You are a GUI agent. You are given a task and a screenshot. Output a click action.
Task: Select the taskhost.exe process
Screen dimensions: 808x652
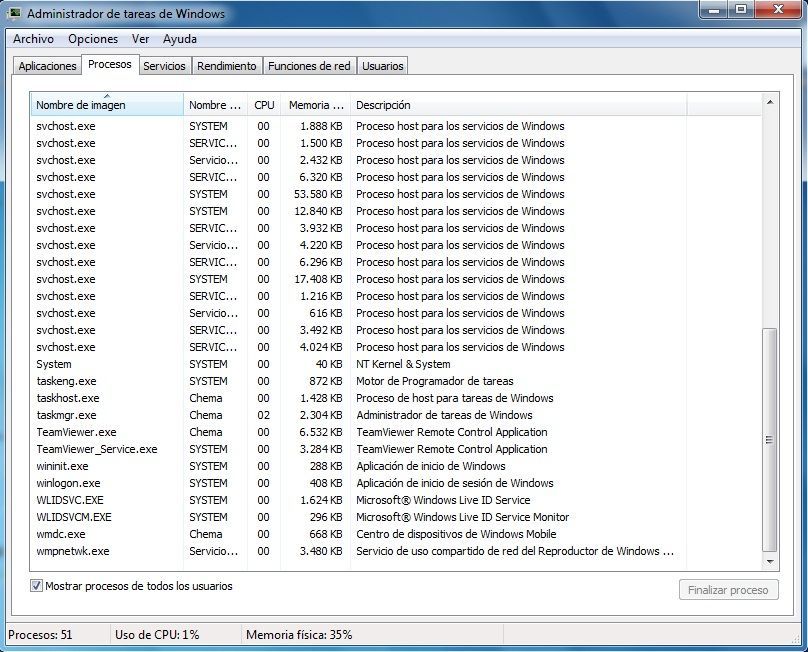coord(358,398)
